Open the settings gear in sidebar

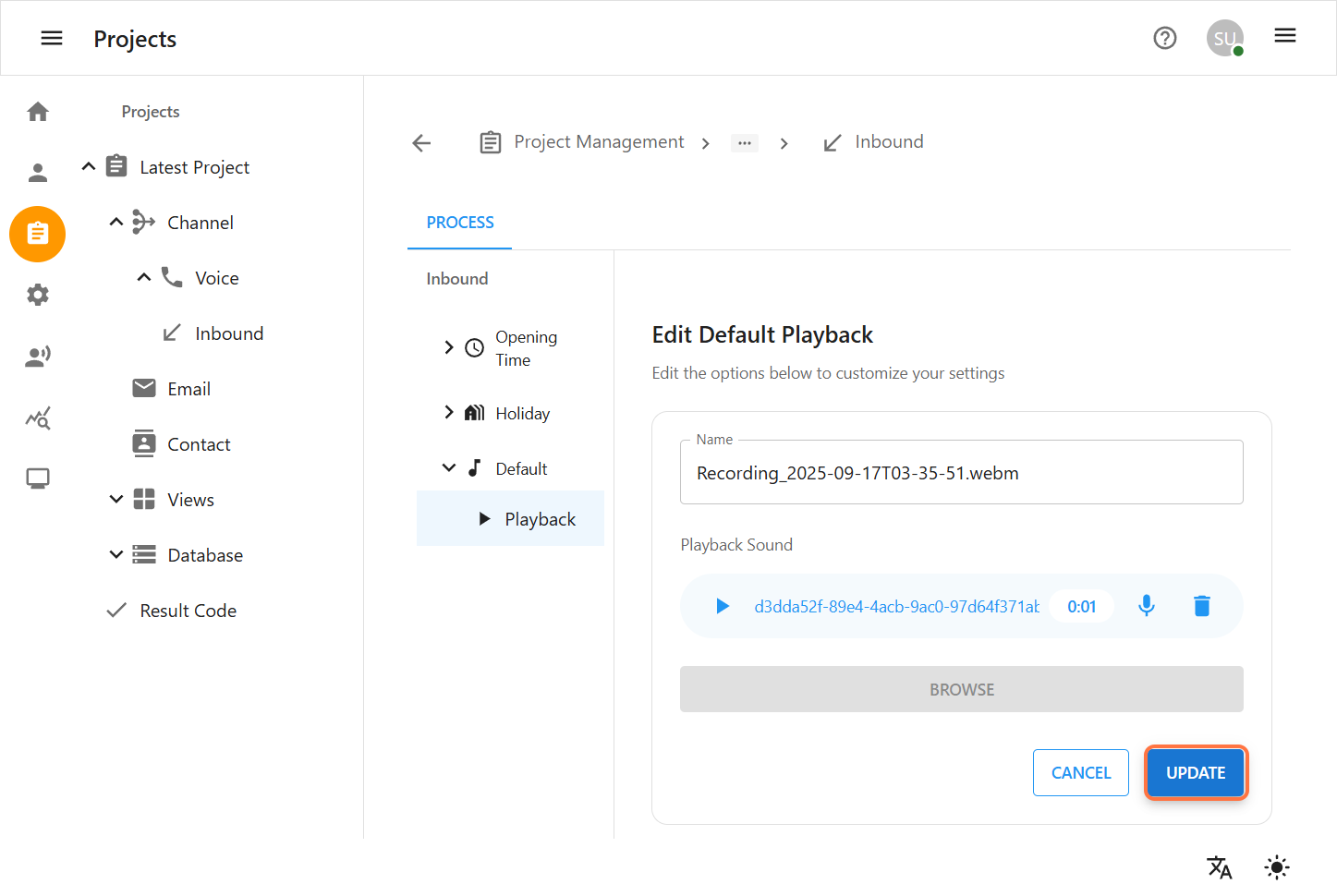click(38, 295)
